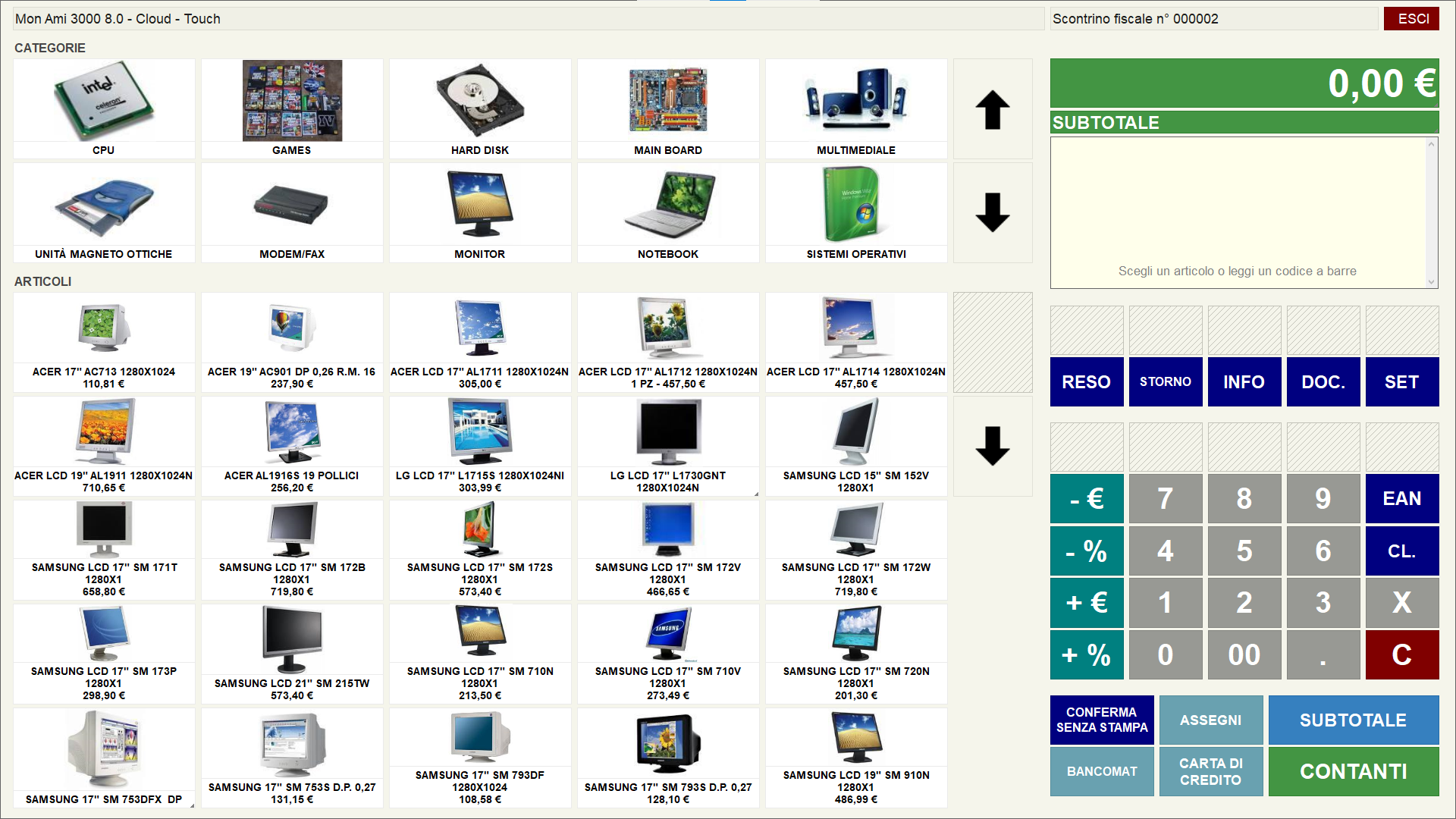Screen dimensions: 1456x819
Task: Choose ASSEGNI payment method
Action: tap(1211, 720)
